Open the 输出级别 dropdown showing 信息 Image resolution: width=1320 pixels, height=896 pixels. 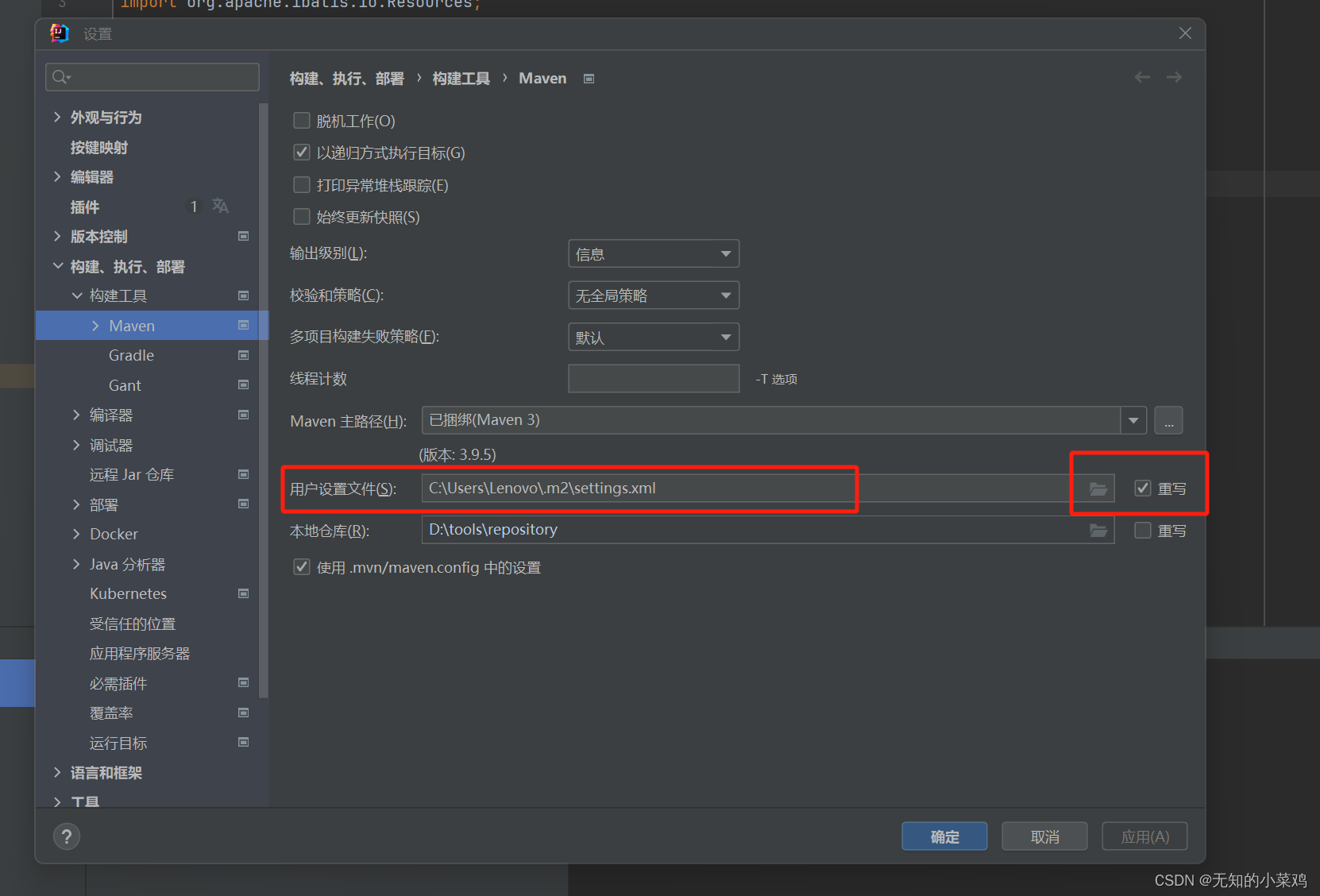click(x=654, y=254)
